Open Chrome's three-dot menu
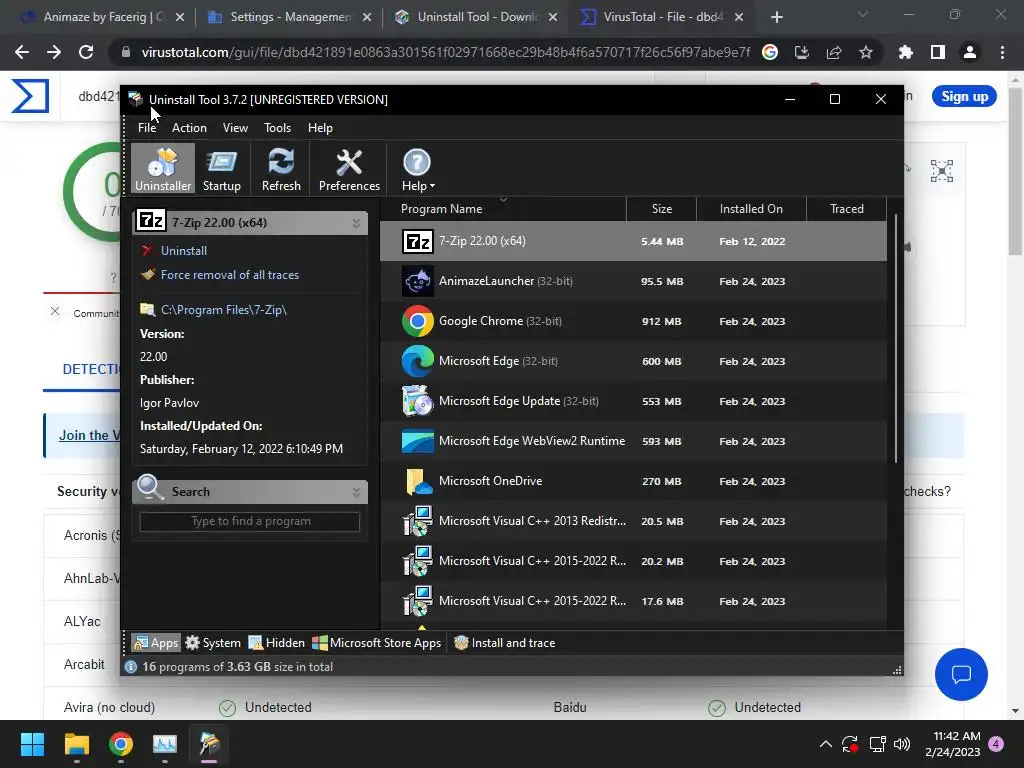Image resolution: width=1024 pixels, height=768 pixels. pyautogui.click(x=1002, y=52)
